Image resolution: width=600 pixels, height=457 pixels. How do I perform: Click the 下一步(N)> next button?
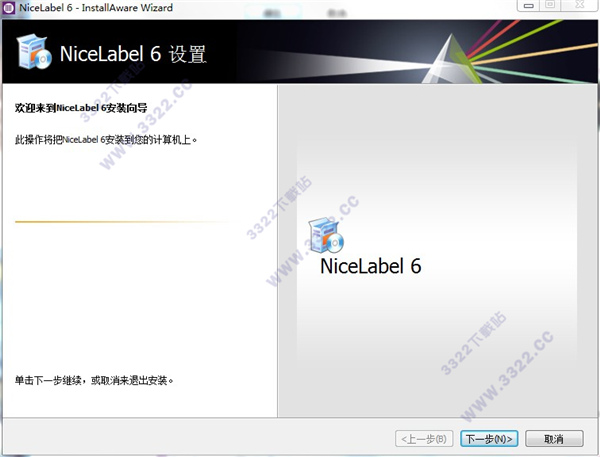coord(489,439)
